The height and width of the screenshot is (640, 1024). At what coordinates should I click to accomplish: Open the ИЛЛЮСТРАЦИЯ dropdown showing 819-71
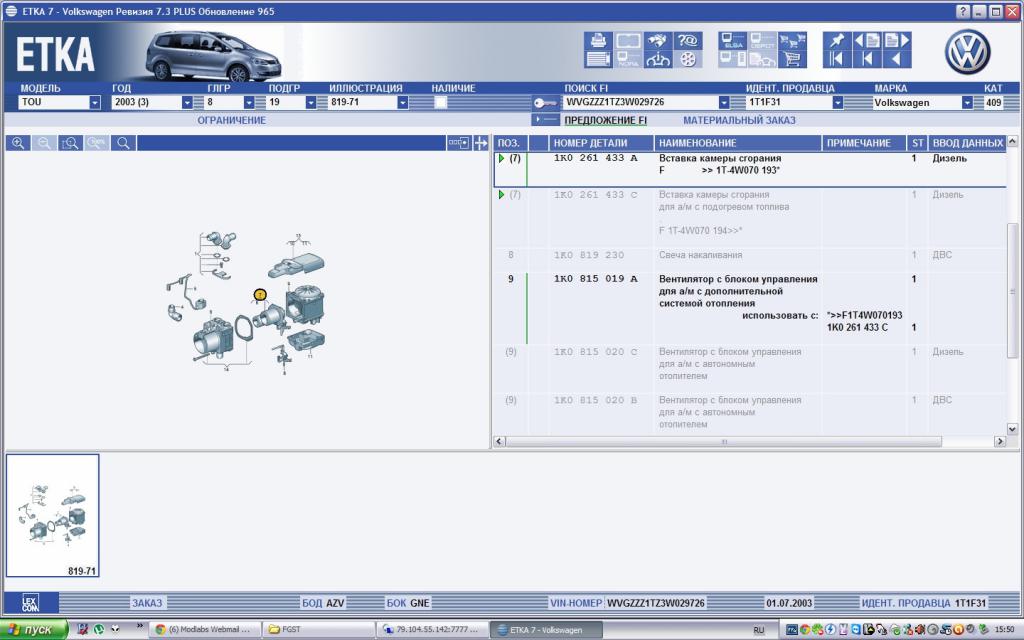[403, 103]
